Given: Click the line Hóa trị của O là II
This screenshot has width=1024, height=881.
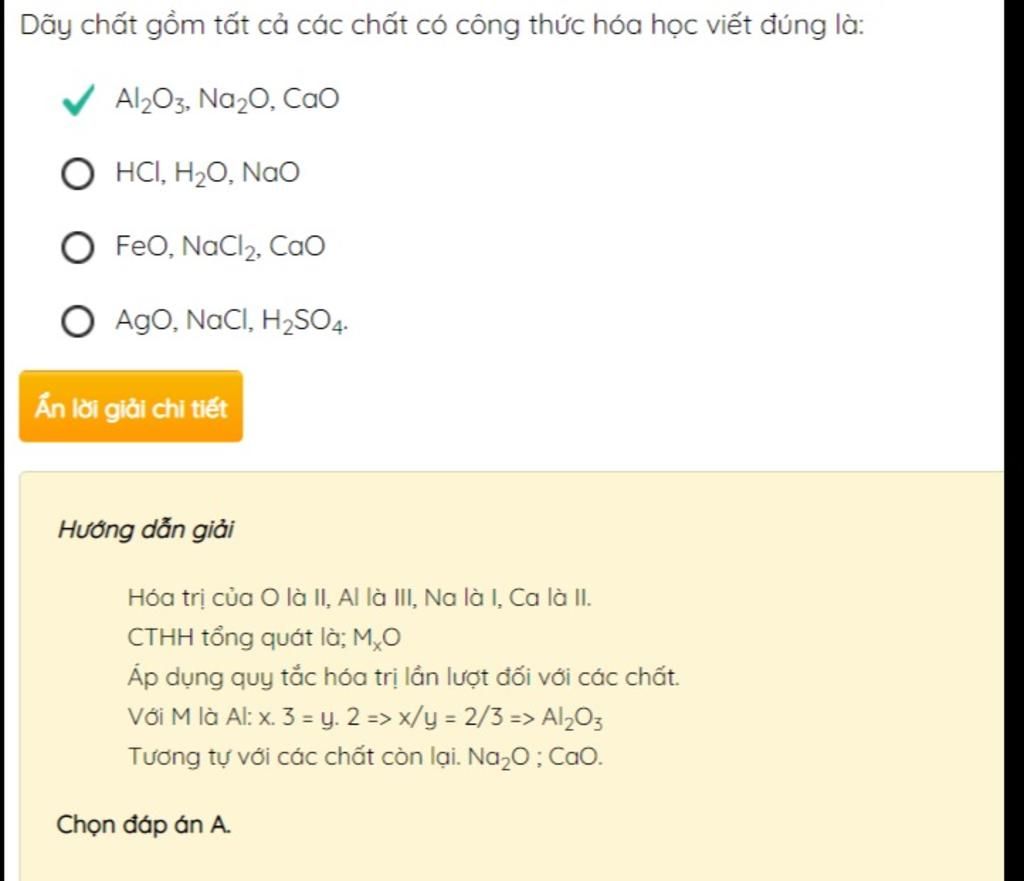Looking at the screenshot, I should pos(359,598).
